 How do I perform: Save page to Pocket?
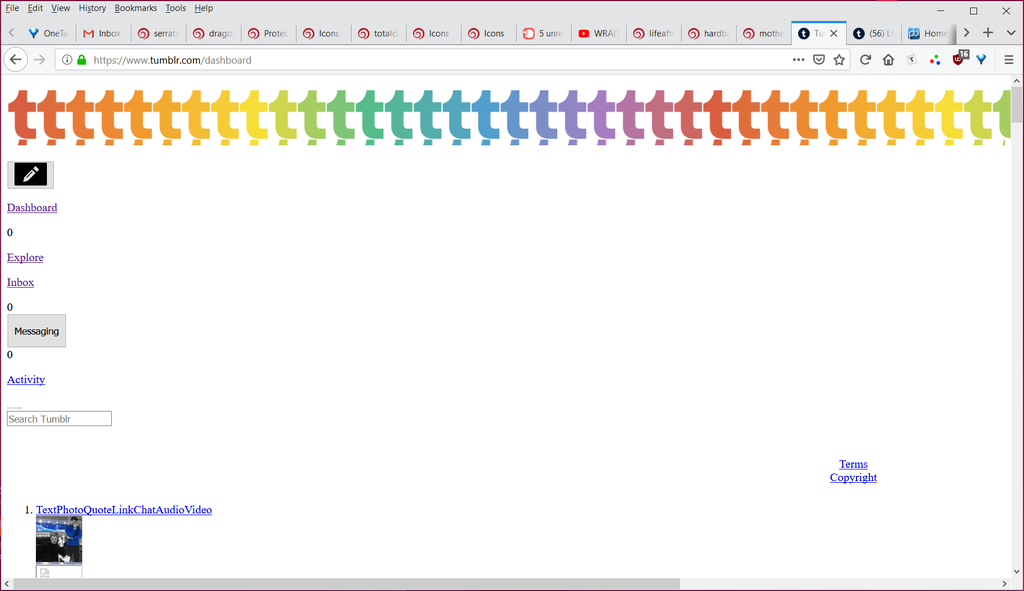819,59
